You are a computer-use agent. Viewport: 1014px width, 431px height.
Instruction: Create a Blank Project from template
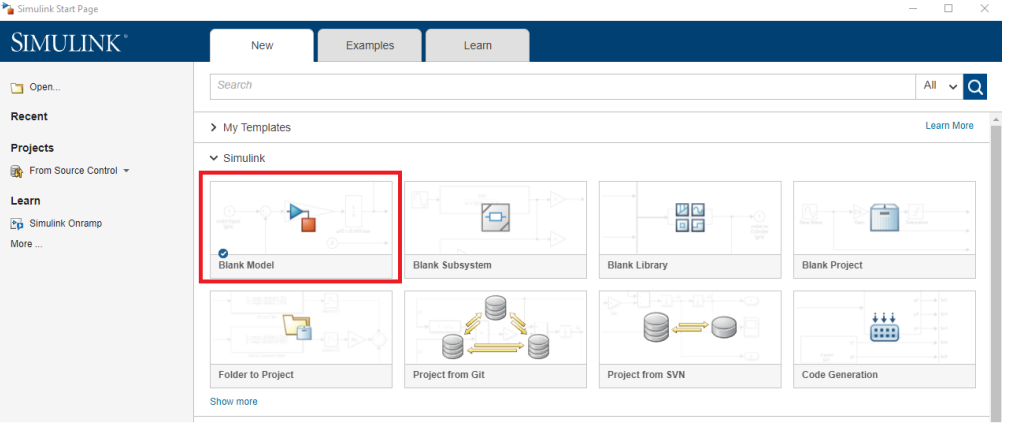tap(884, 230)
